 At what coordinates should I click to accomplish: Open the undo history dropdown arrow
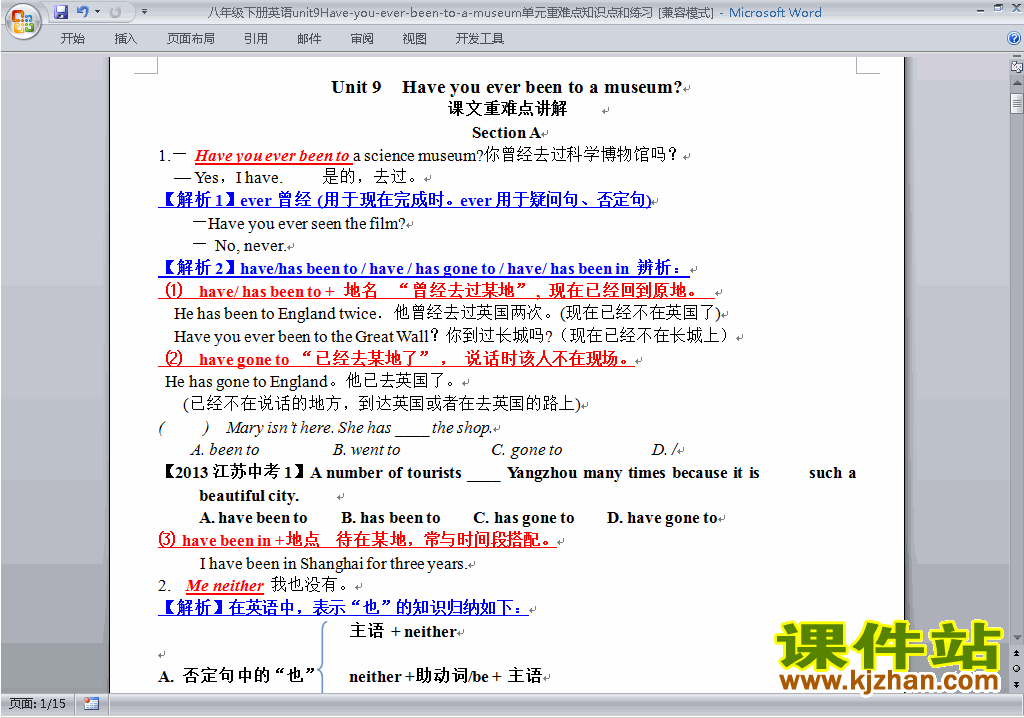97,12
